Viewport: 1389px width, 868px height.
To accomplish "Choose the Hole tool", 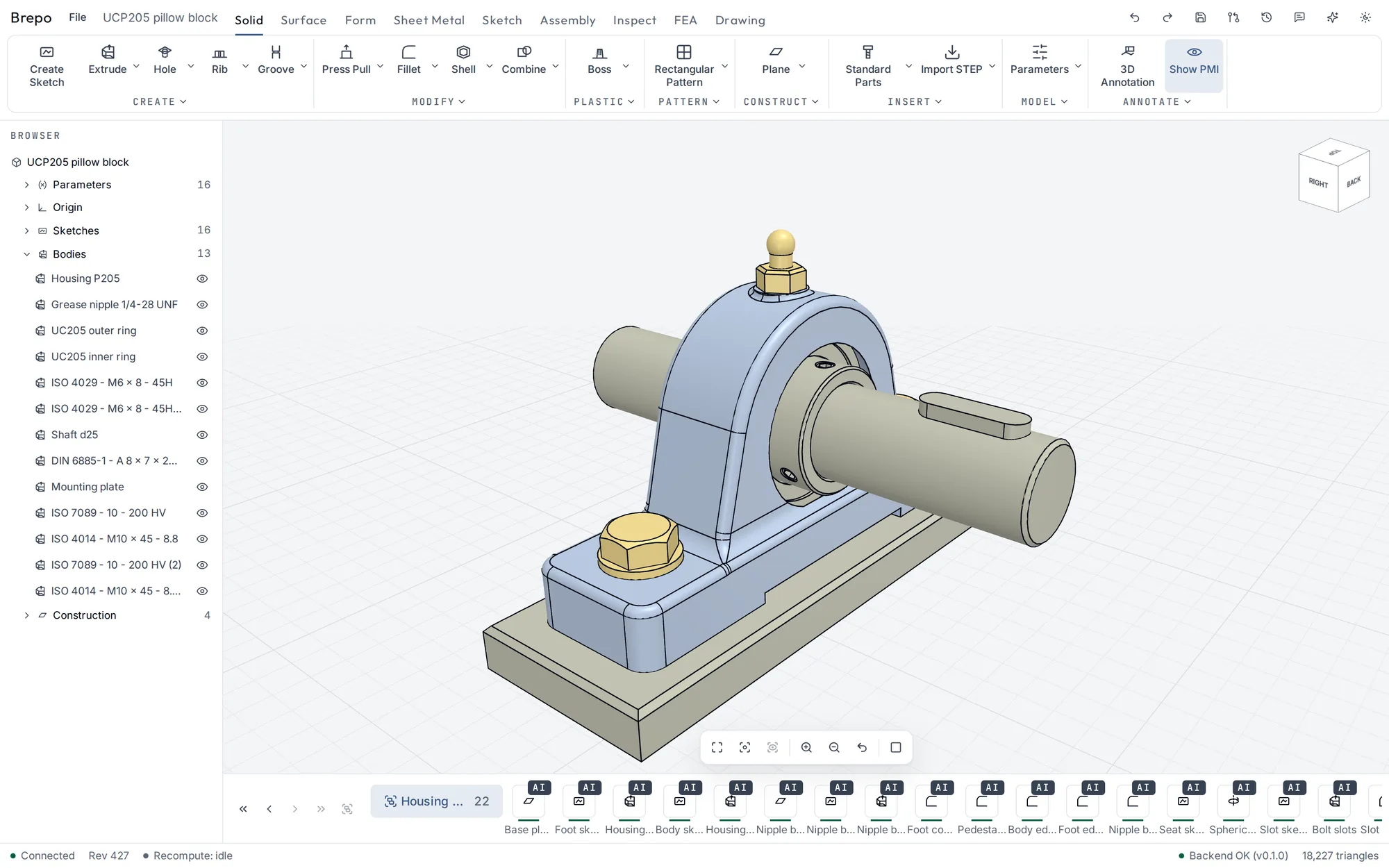I will click(x=165, y=60).
